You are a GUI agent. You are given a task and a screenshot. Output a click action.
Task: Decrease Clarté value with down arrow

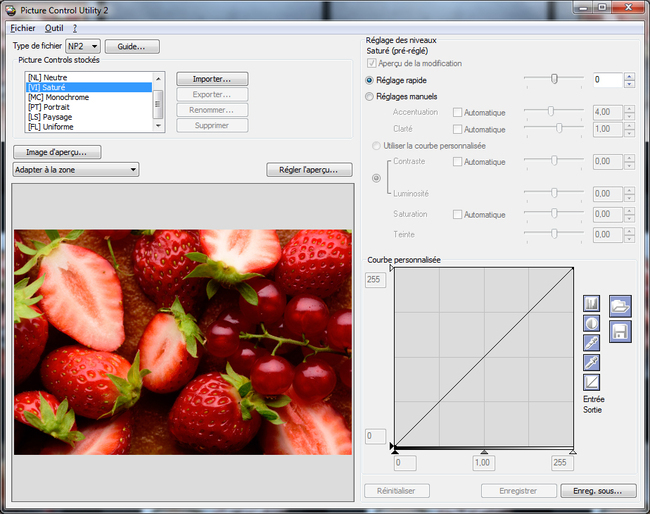pyautogui.click(x=629, y=133)
